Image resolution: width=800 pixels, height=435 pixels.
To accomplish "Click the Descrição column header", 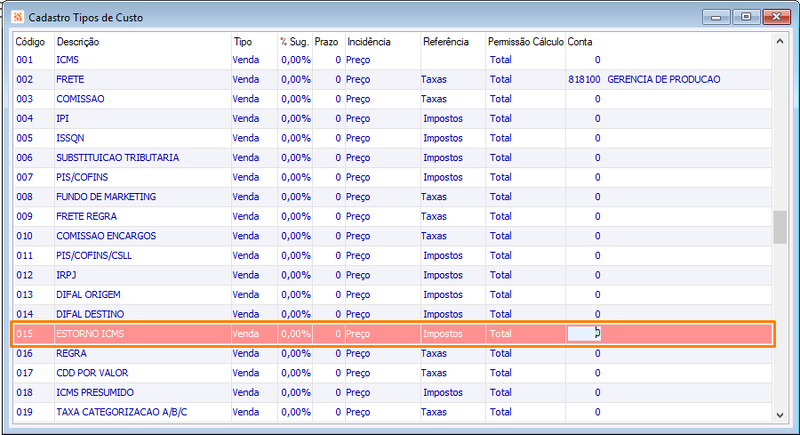I will [x=78, y=42].
